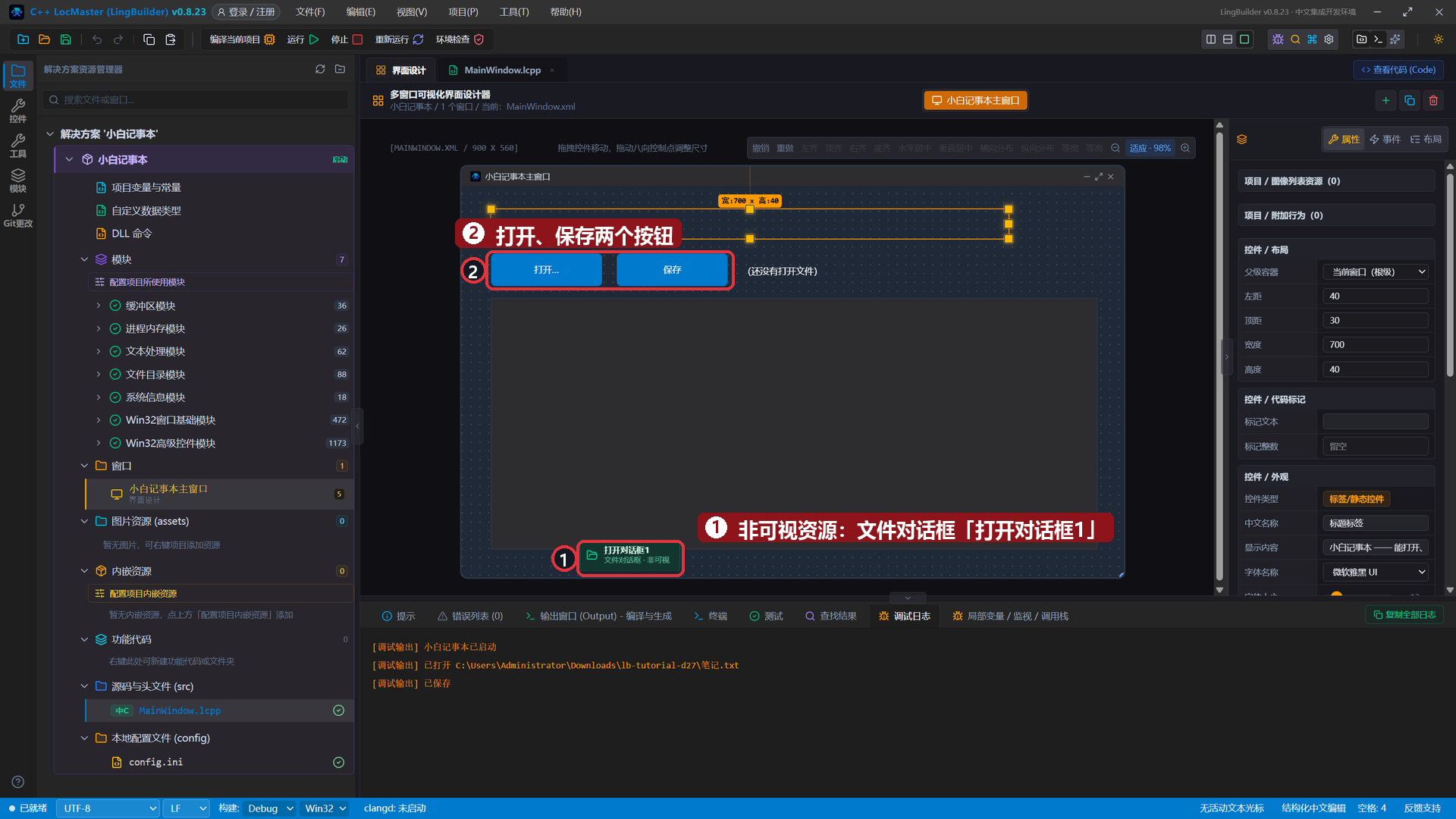The height and width of the screenshot is (819, 1456).
Task: Open environment check shield icon
Action: pyautogui.click(x=479, y=39)
